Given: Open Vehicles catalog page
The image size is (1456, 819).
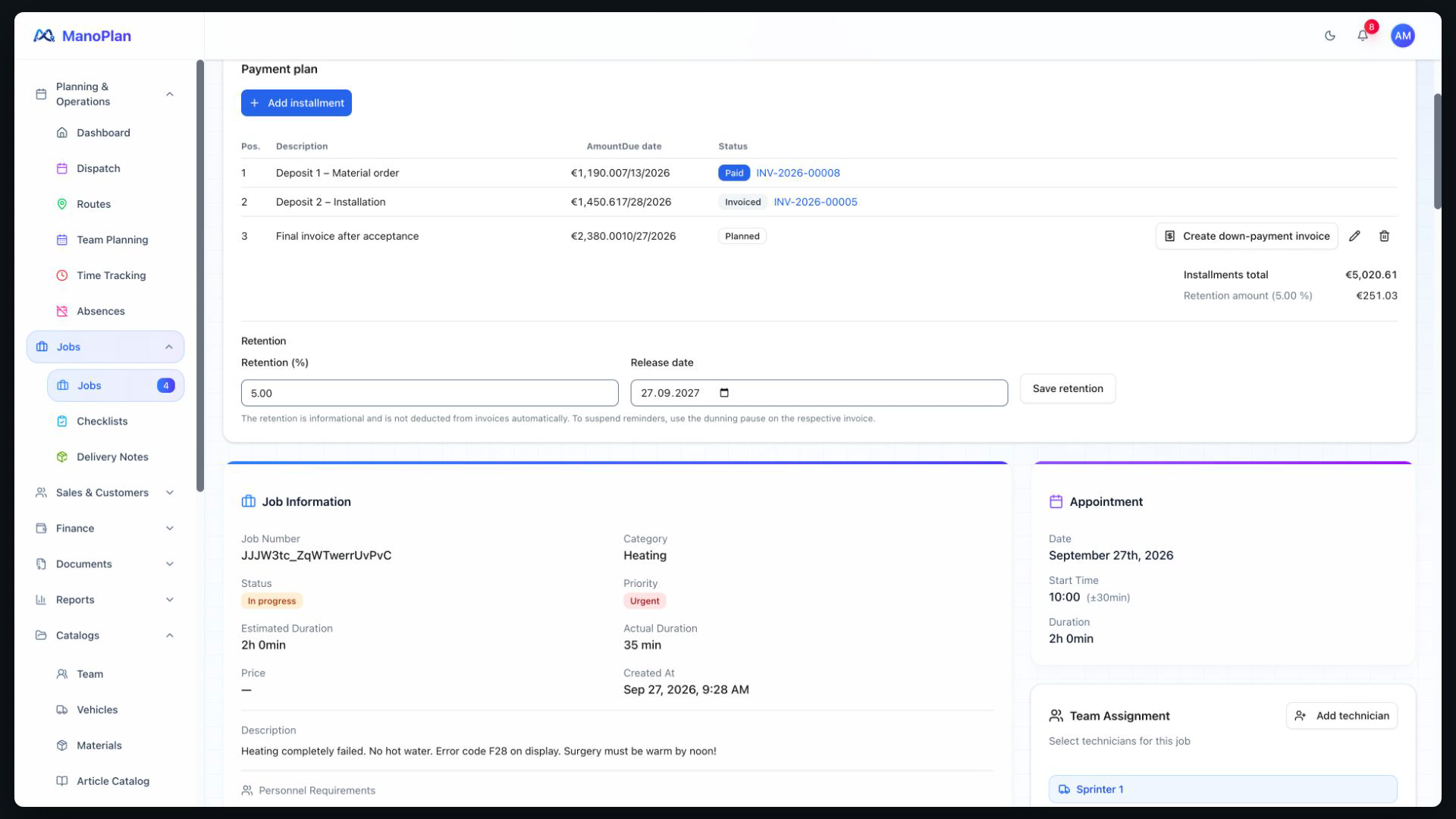Looking at the screenshot, I should 97,710.
